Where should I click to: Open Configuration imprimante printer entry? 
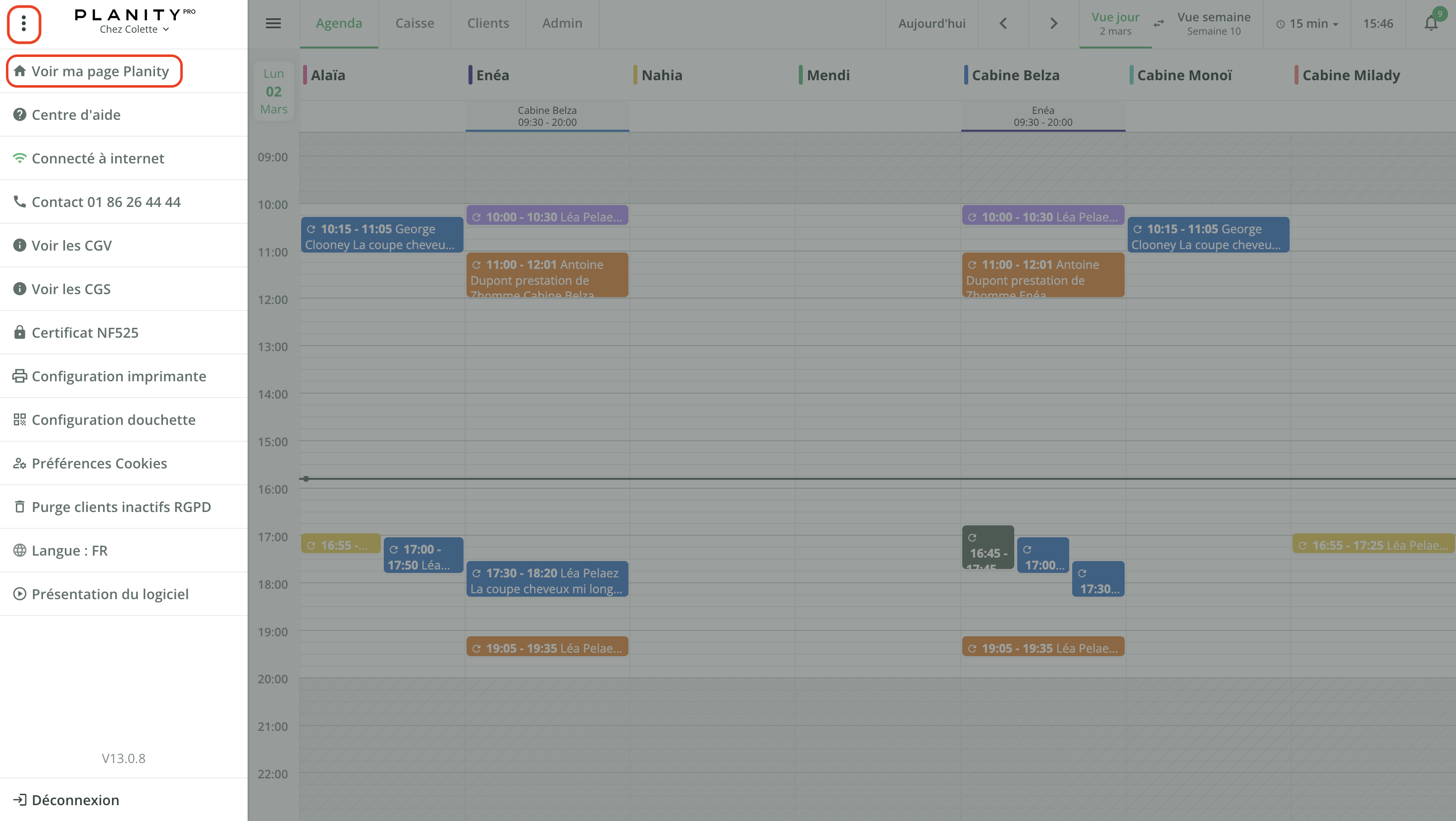point(119,376)
